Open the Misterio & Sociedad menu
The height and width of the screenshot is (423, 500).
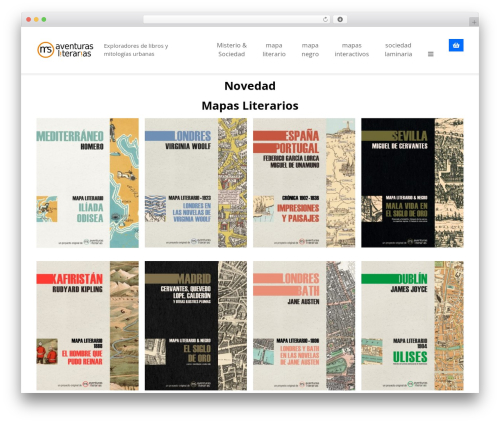(232, 50)
